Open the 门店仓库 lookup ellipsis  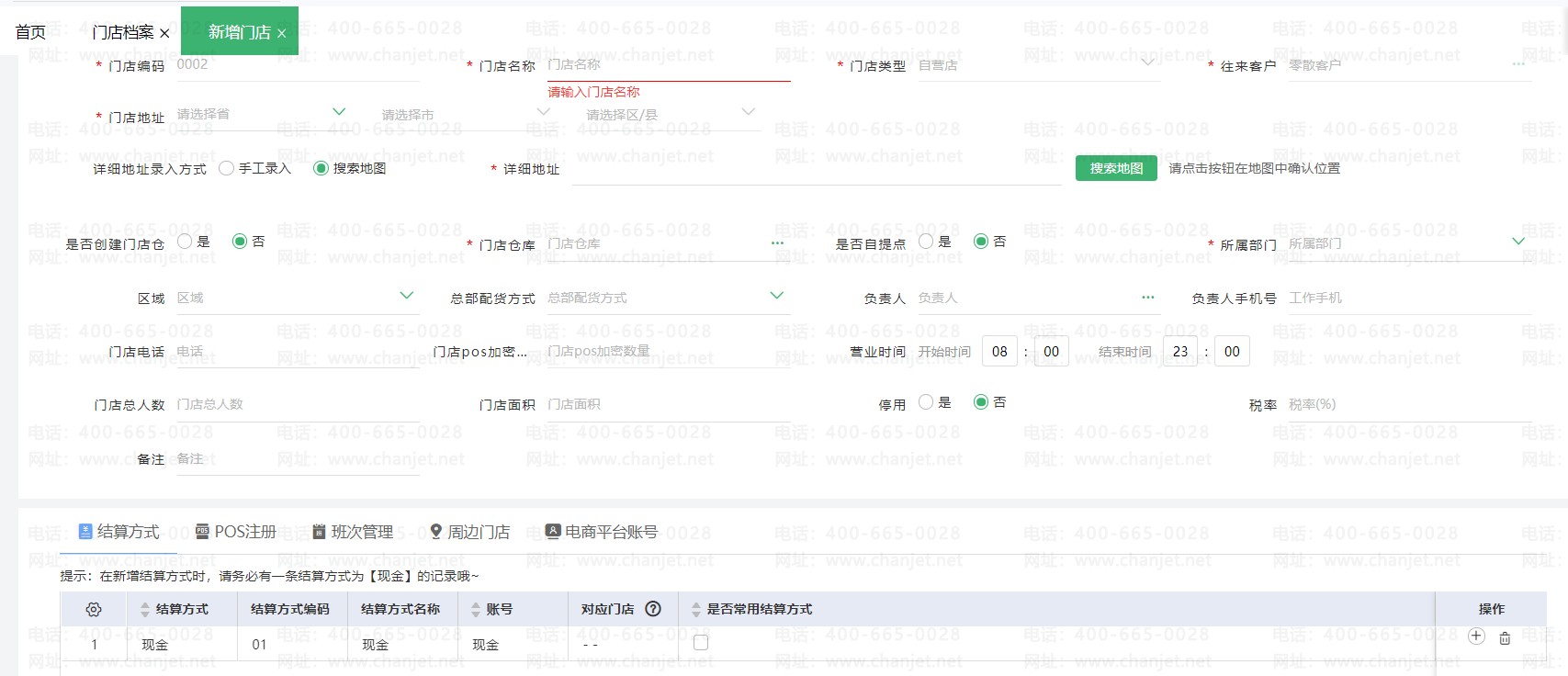(x=777, y=243)
